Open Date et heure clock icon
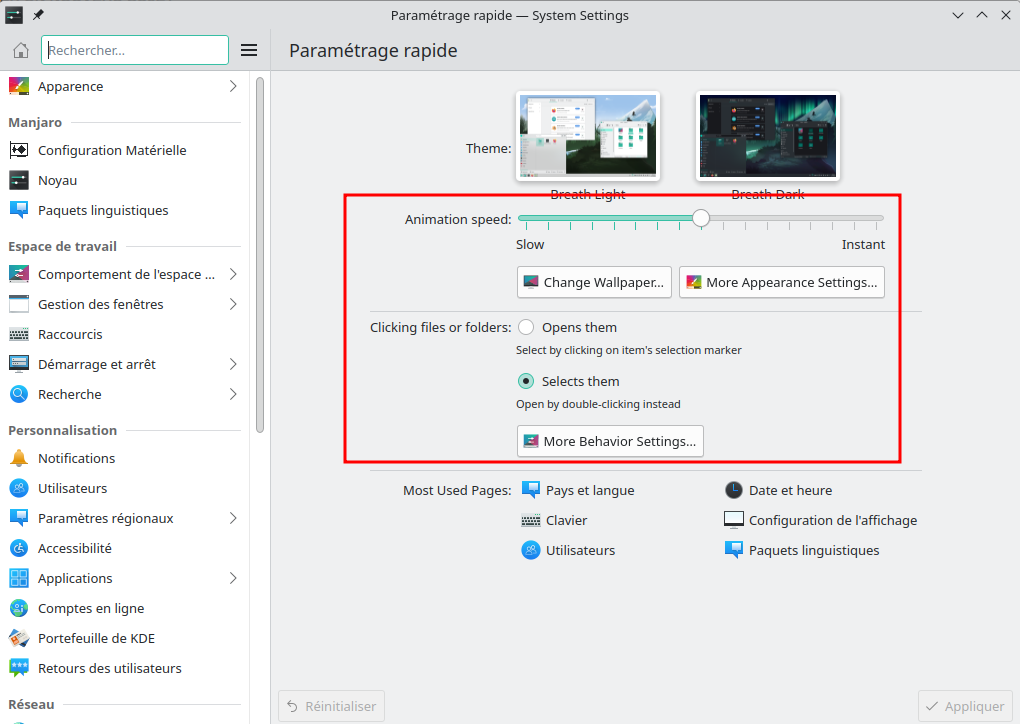 (734, 490)
